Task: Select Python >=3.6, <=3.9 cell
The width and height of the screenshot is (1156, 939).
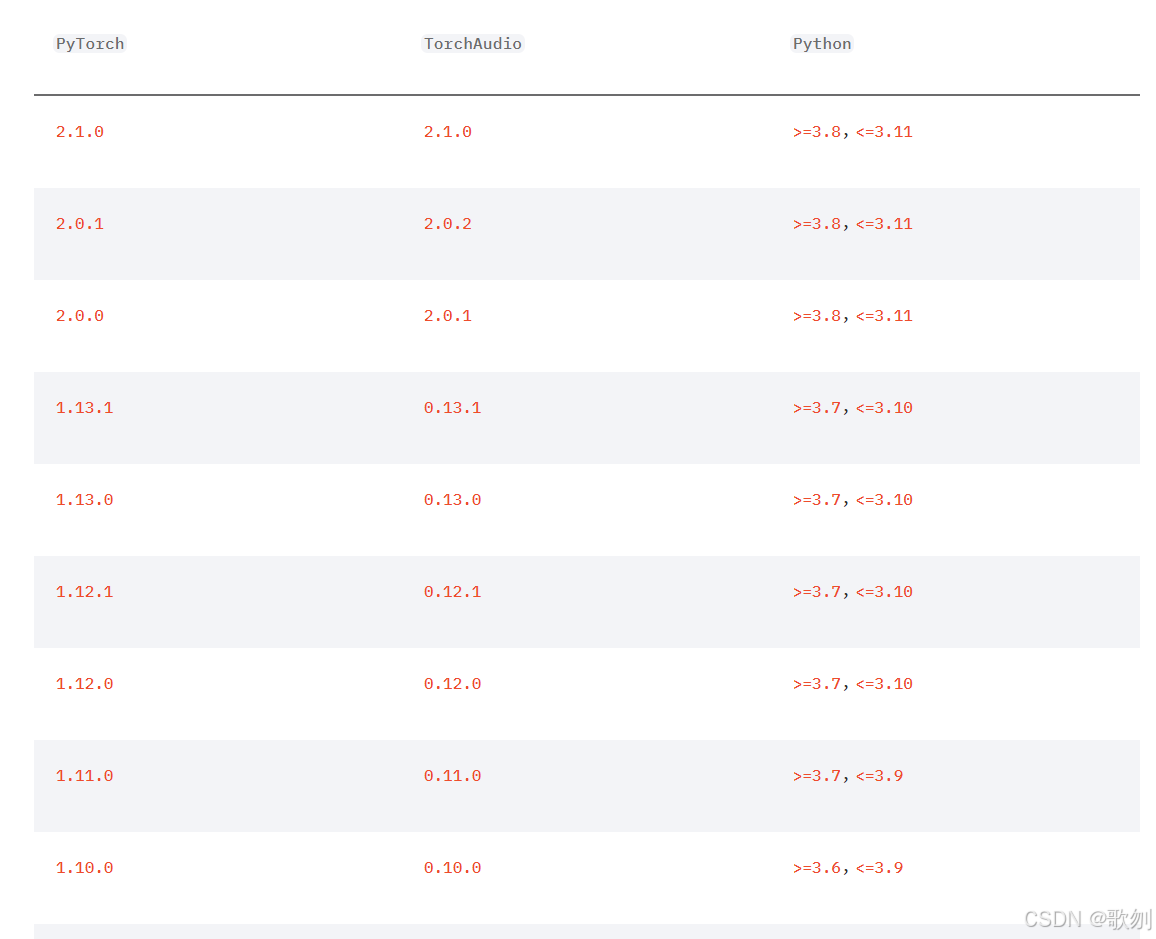Action: (x=848, y=868)
